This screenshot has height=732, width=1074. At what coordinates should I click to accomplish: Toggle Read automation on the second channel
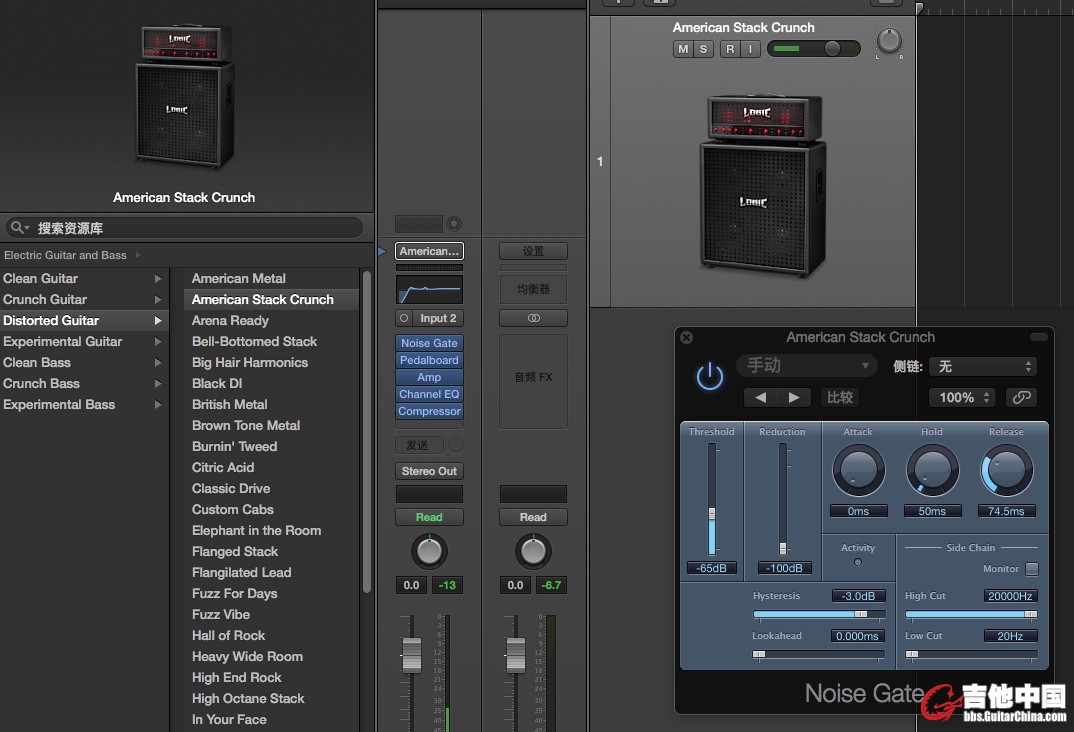coord(533,517)
